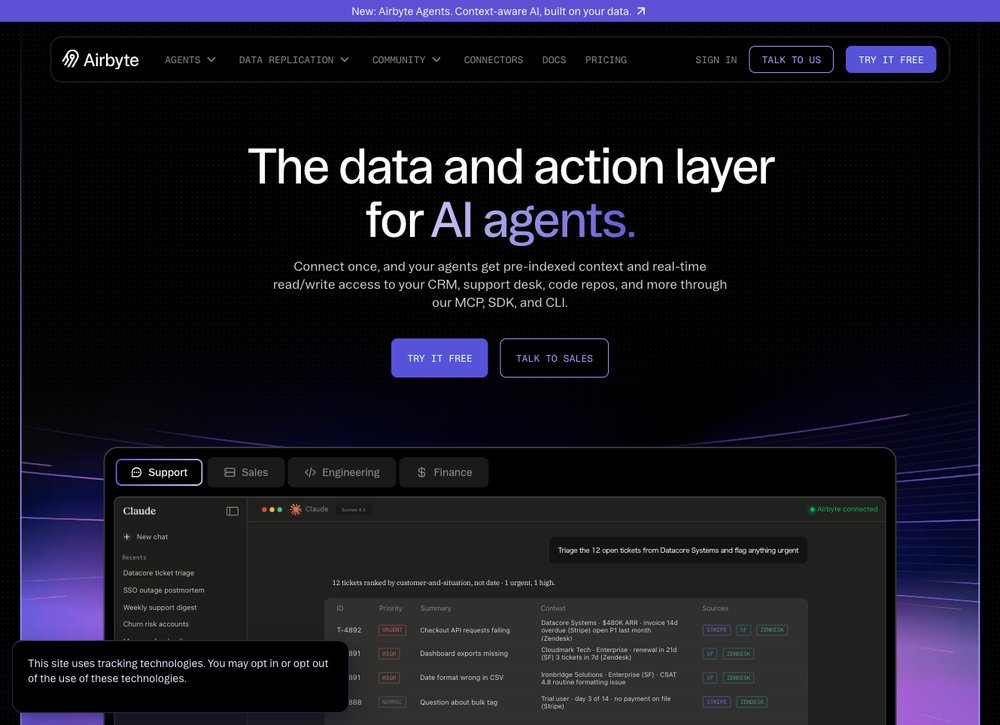Click the red window dot in Claude mockup
Image resolution: width=1000 pixels, height=725 pixels.
click(264, 509)
